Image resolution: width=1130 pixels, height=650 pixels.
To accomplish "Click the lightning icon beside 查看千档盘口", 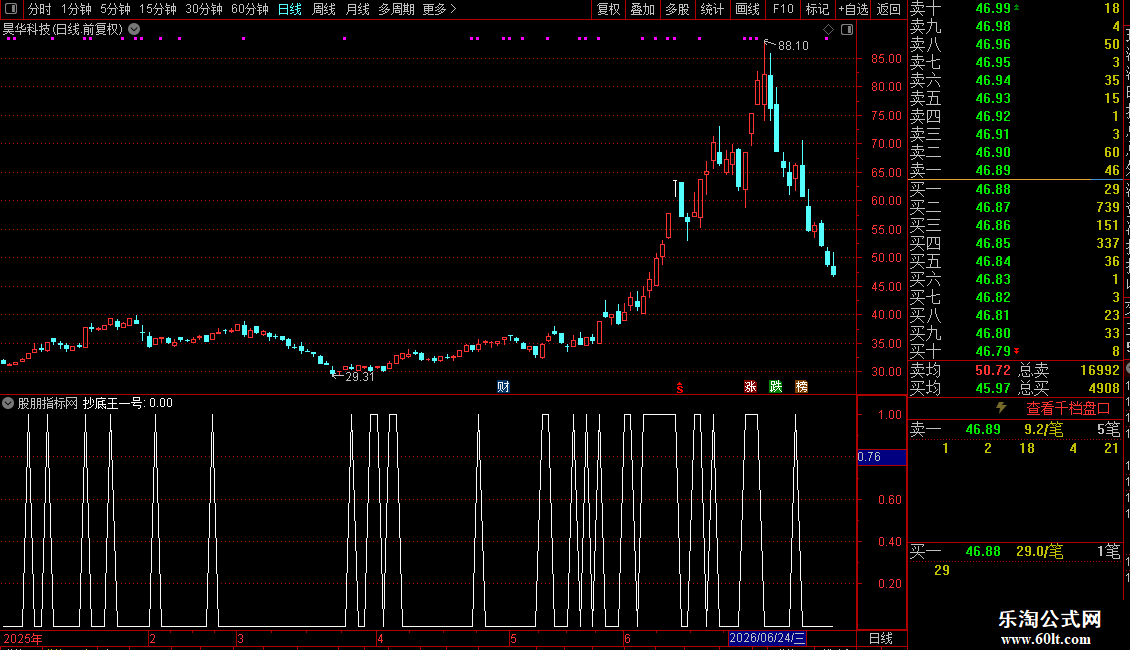I will pos(1001,408).
